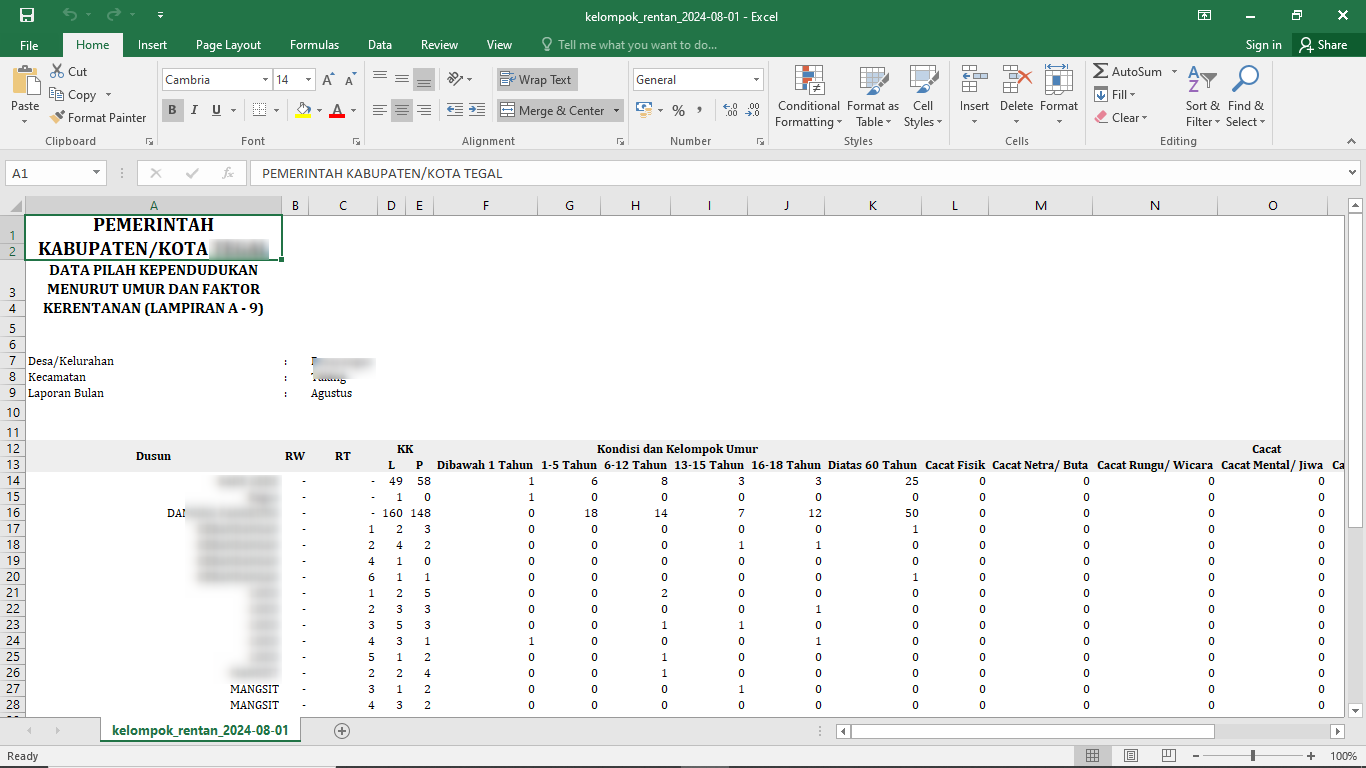Open the Review ribbon tab
Screen dimensions: 1366x768
439,45
